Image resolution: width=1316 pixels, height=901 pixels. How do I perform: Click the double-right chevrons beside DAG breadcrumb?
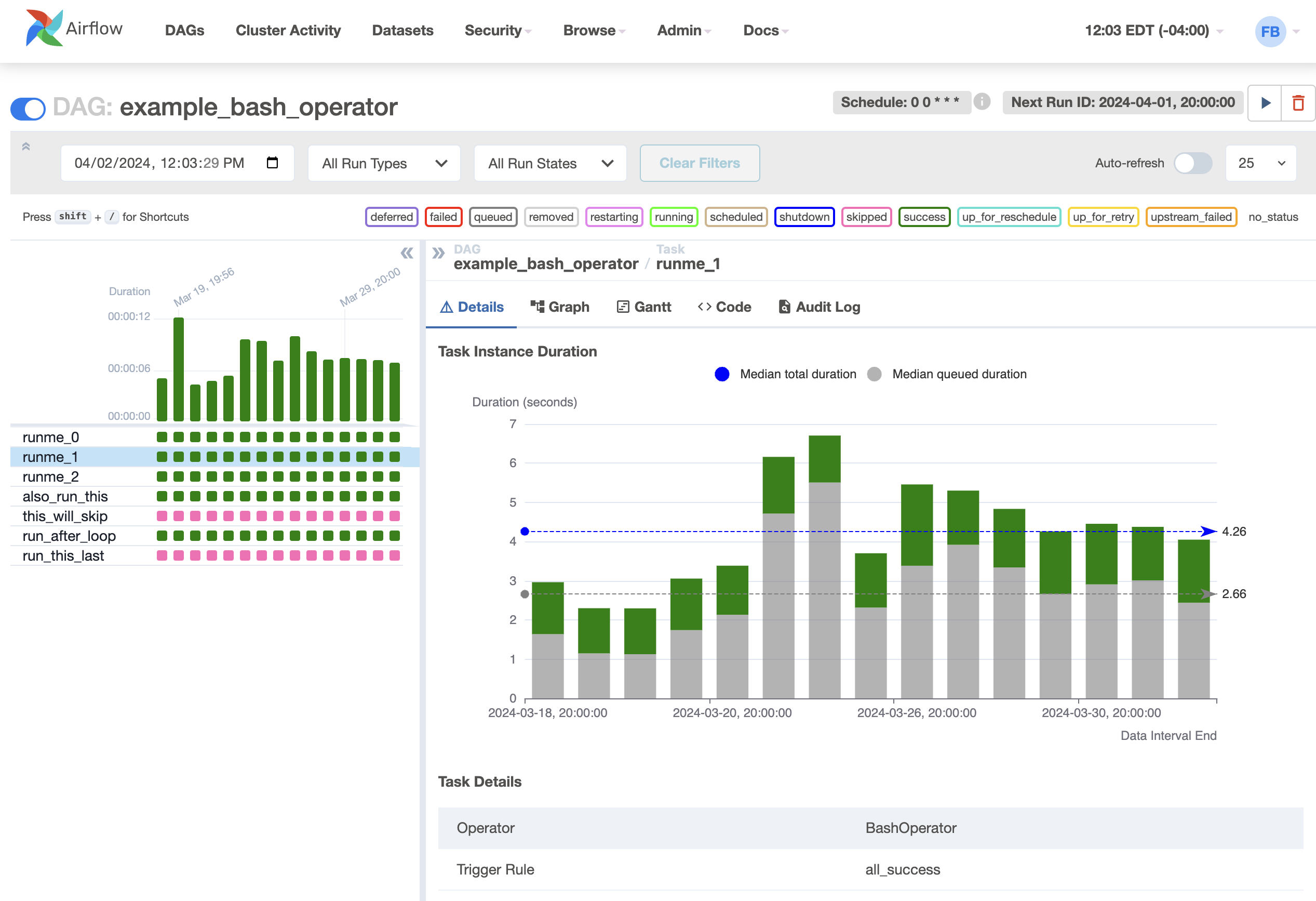[x=438, y=253]
